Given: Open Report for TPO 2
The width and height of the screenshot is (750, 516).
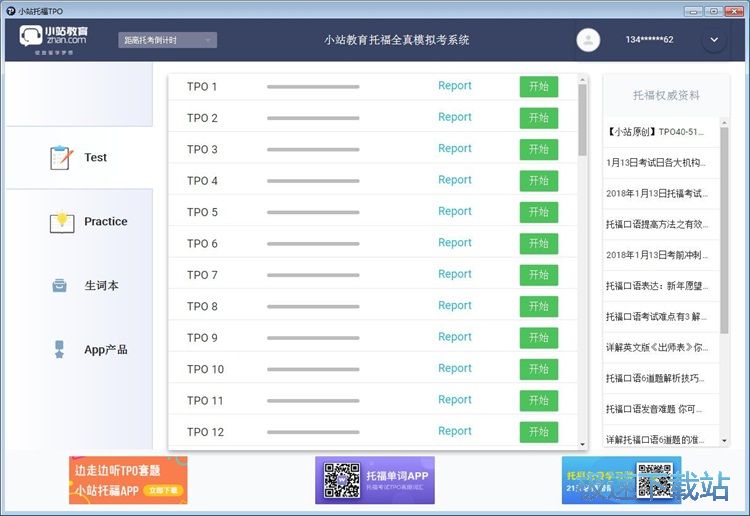Looking at the screenshot, I should (454, 117).
